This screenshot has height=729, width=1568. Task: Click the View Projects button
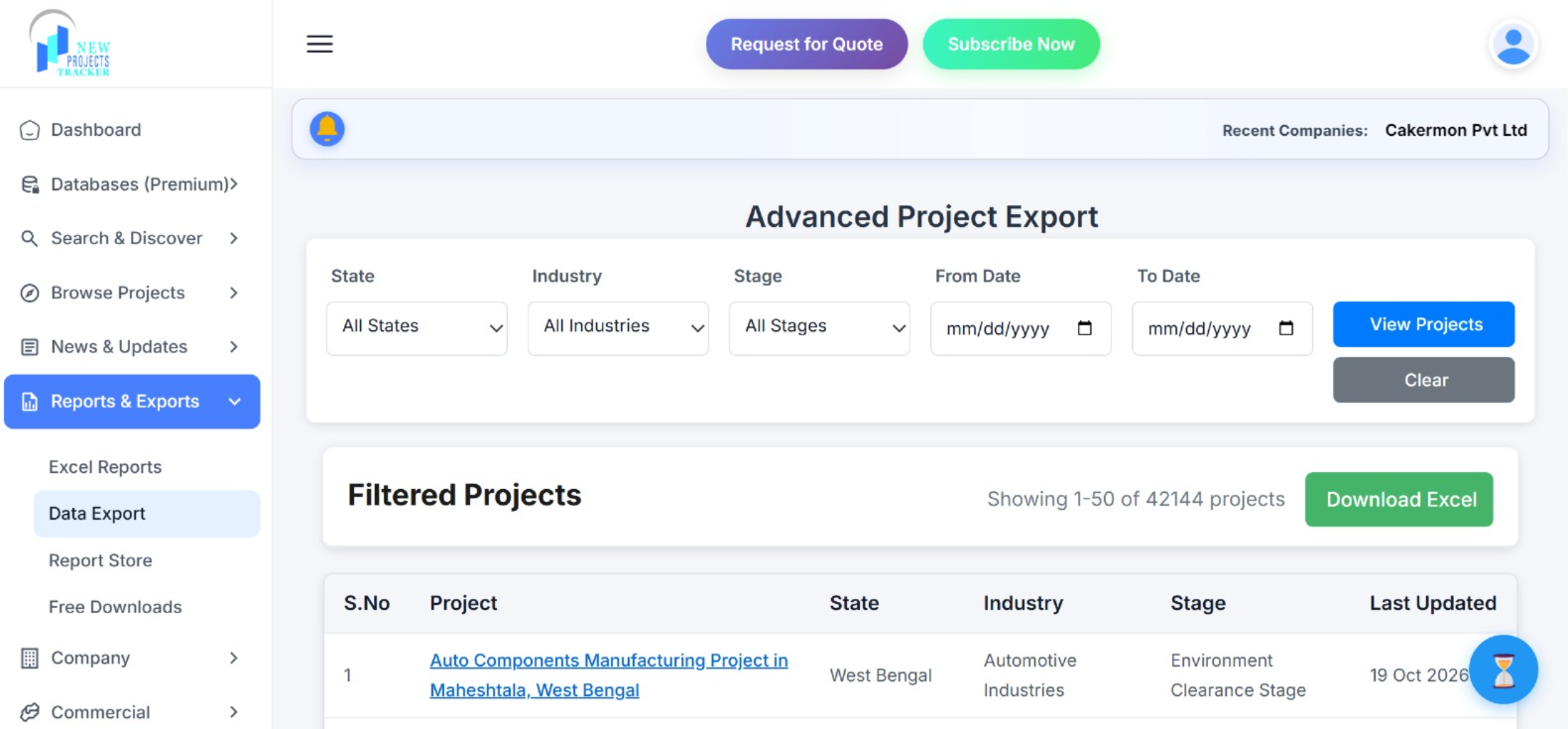pos(1423,324)
